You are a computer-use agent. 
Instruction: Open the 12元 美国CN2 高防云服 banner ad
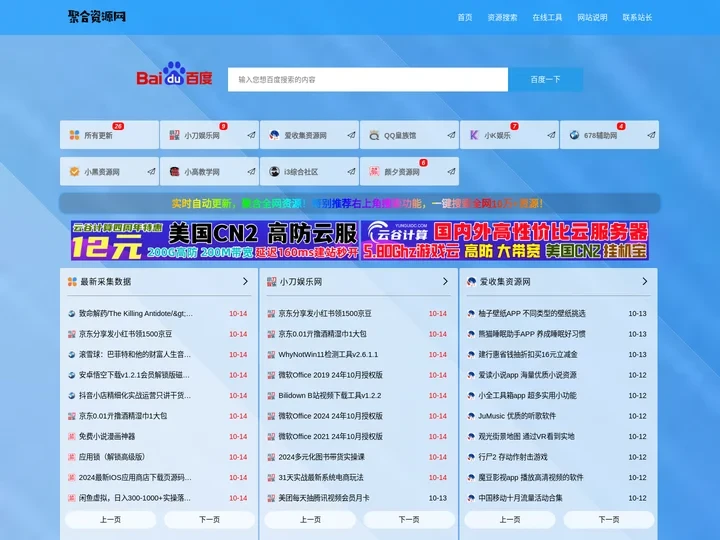[215, 241]
